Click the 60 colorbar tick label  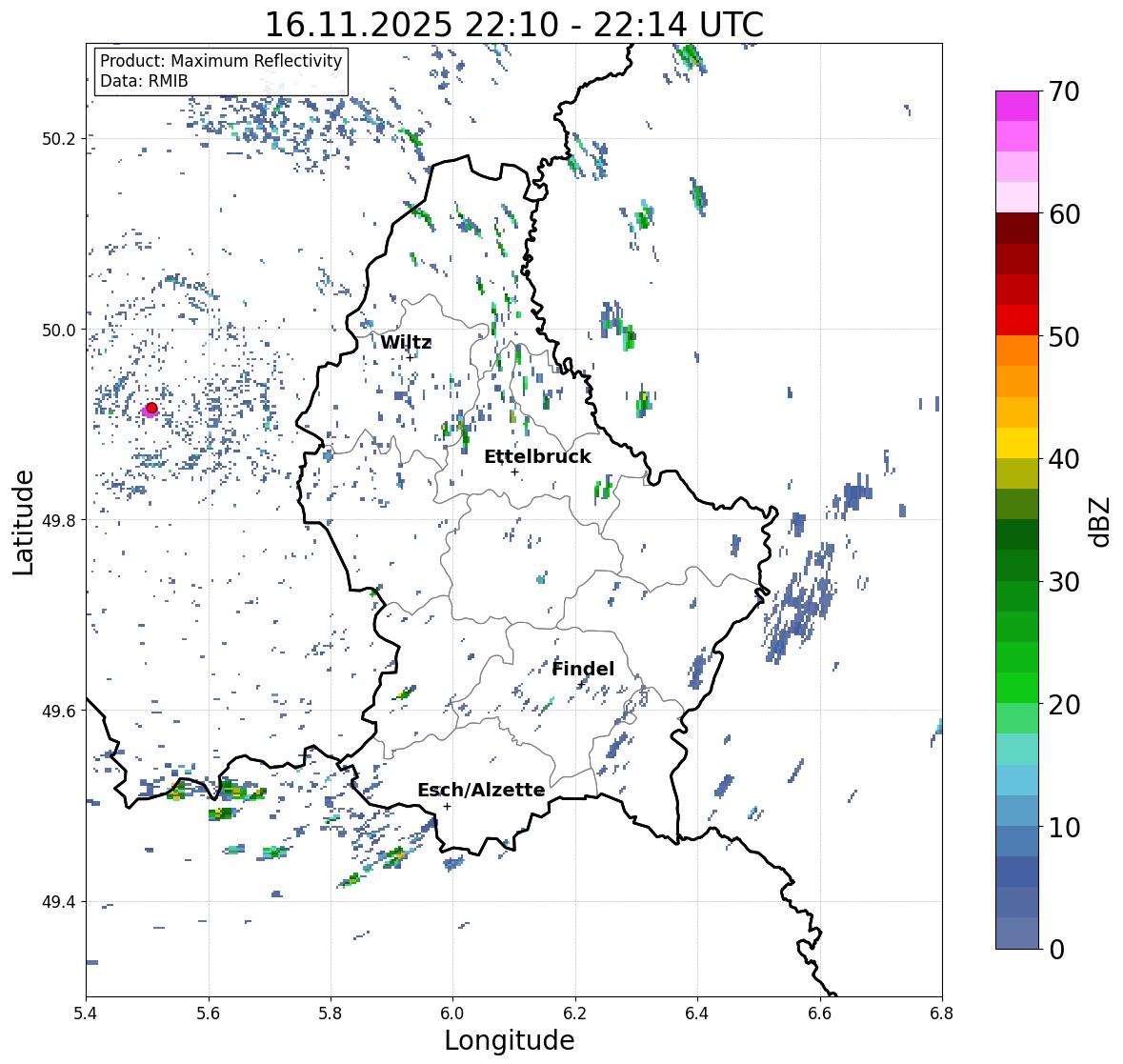coord(1063,214)
